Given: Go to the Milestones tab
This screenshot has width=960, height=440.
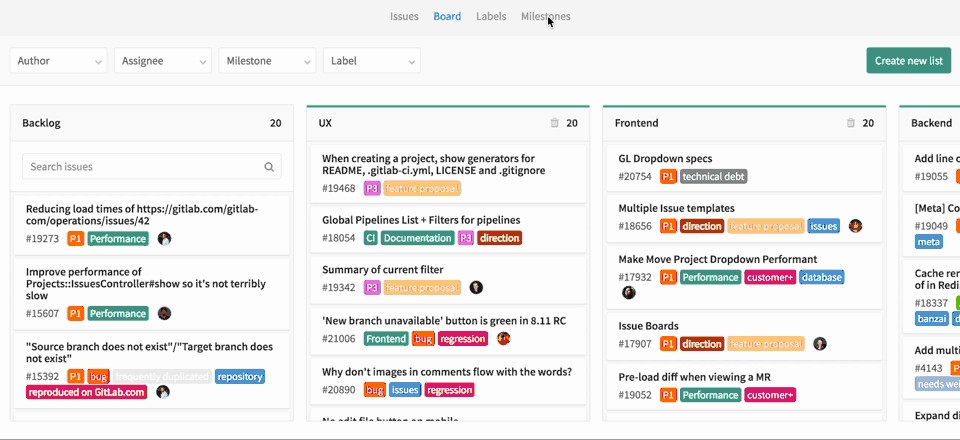Looking at the screenshot, I should click(x=545, y=16).
